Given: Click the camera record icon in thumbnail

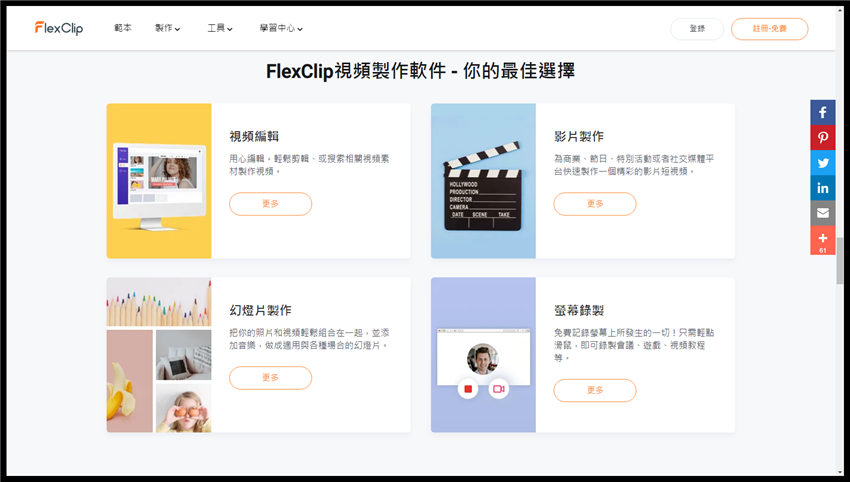Looking at the screenshot, I should tap(499, 389).
